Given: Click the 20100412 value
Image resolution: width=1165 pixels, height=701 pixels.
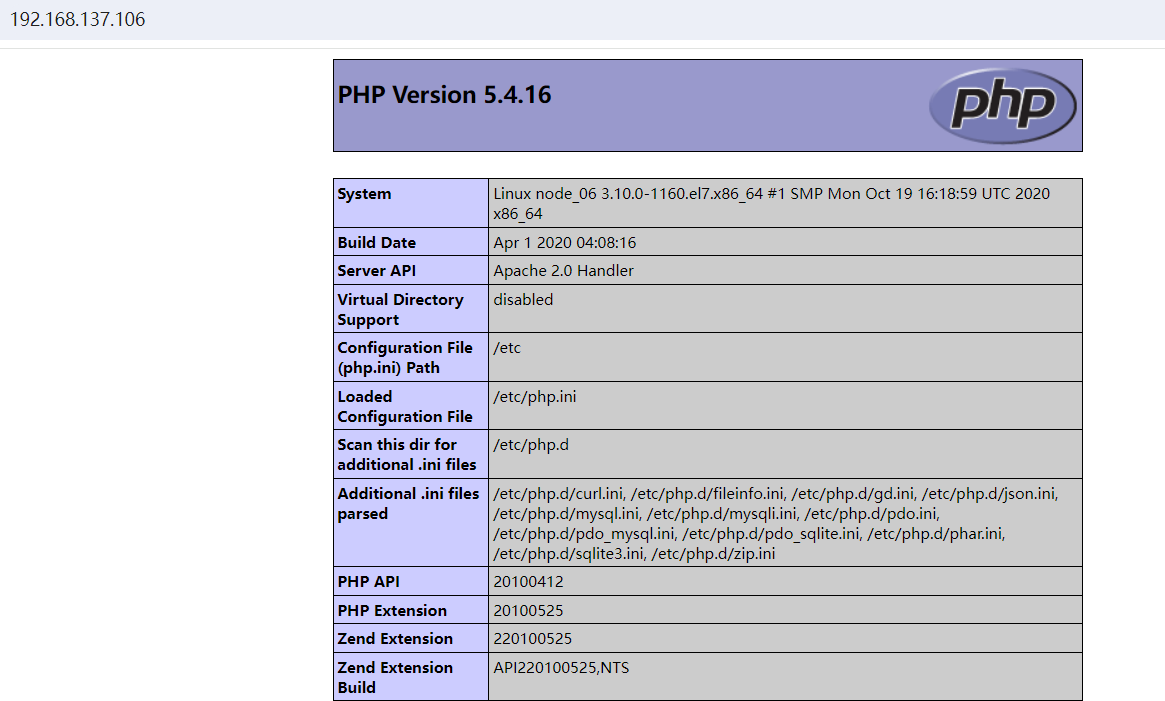Looking at the screenshot, I should 528,581.
